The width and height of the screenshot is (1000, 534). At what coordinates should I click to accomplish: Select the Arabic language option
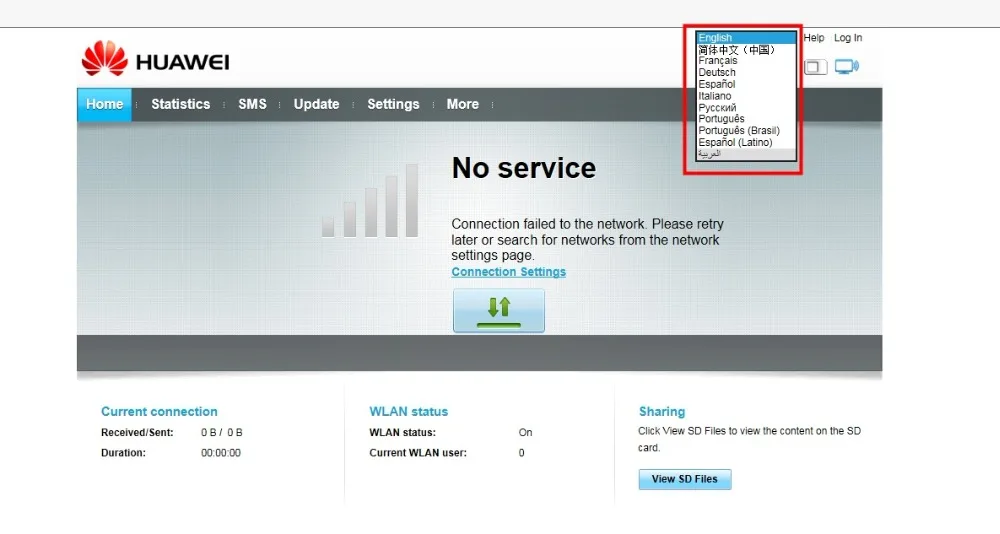pyautogui.click(x=746, y=154)
